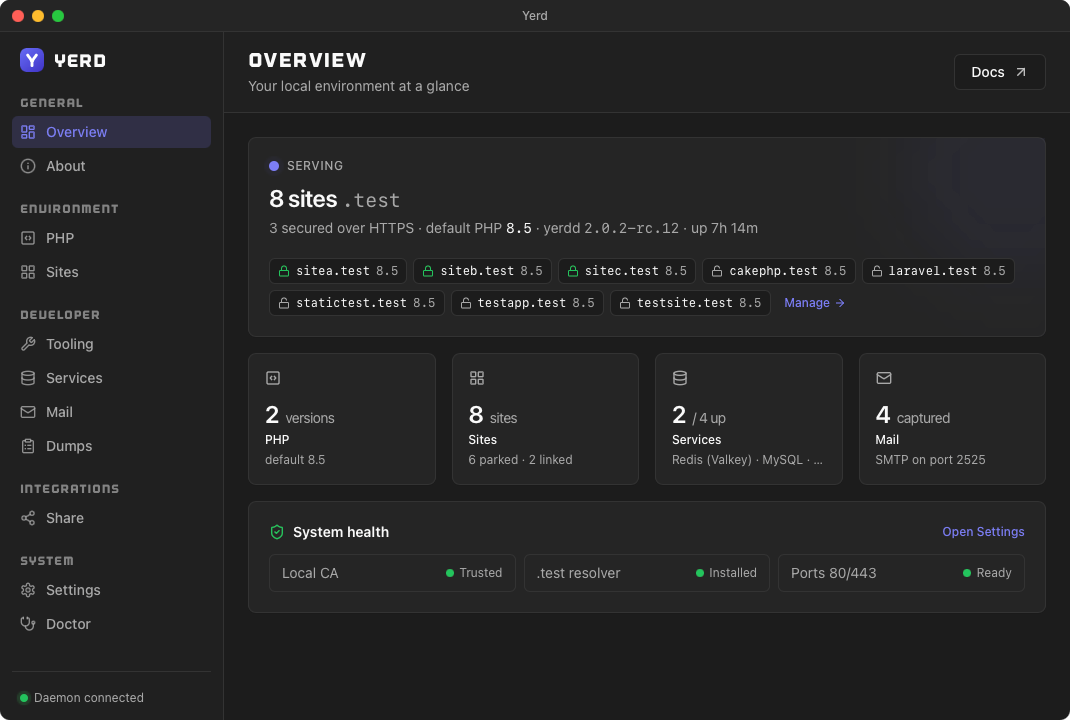The image size is (1070, 720).
Task: Open the 2 versions PHP card
Action: point(342,419)
